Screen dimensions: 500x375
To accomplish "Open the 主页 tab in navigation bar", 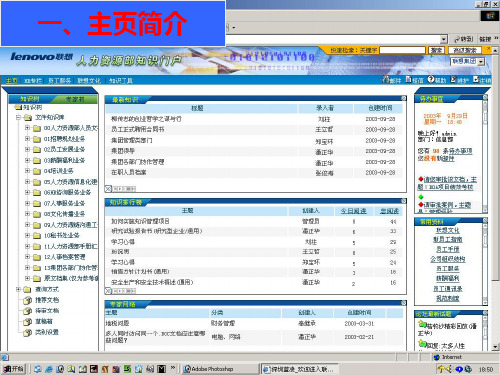I will pos(11,81).
